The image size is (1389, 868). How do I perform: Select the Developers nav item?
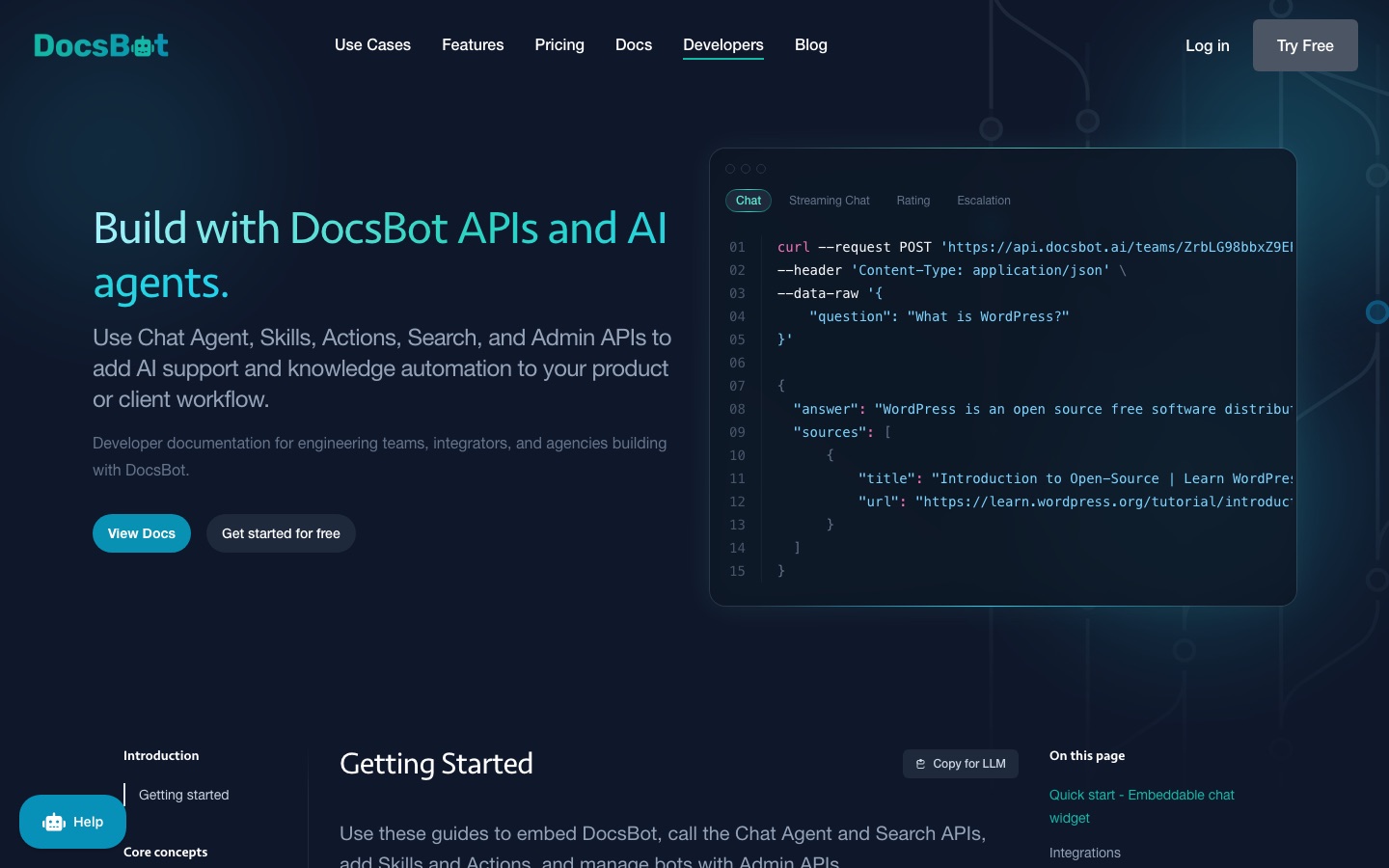[723, 45]
